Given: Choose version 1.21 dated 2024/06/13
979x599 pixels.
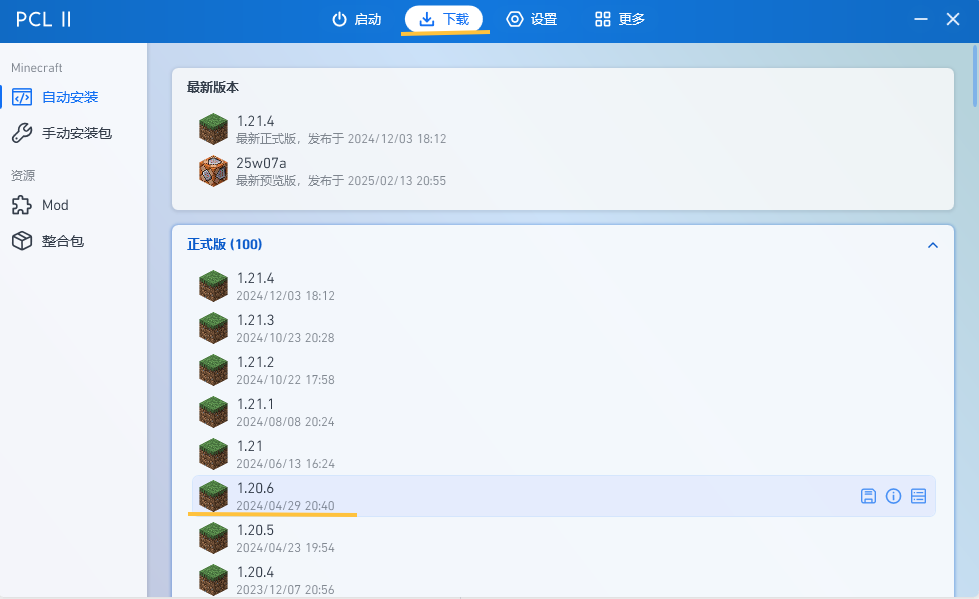Looking at the screenshot, I should [563, 454].
